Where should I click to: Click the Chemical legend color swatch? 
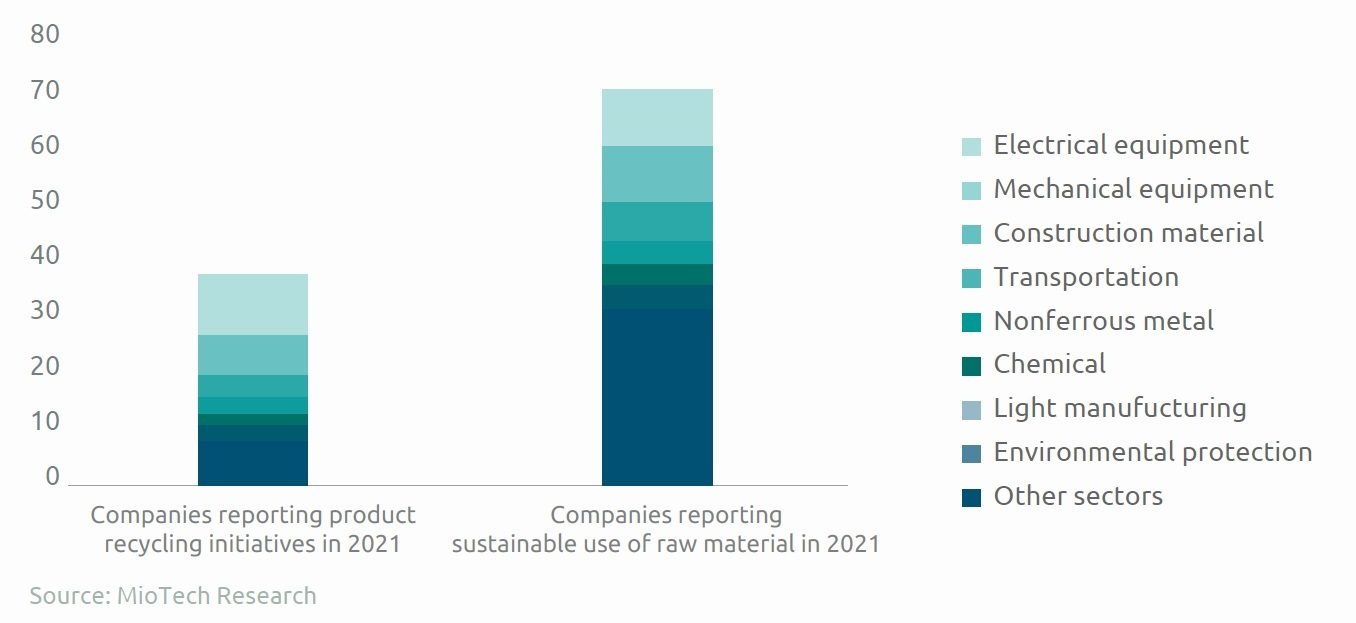pyautogui.click(x=971, y=366)
